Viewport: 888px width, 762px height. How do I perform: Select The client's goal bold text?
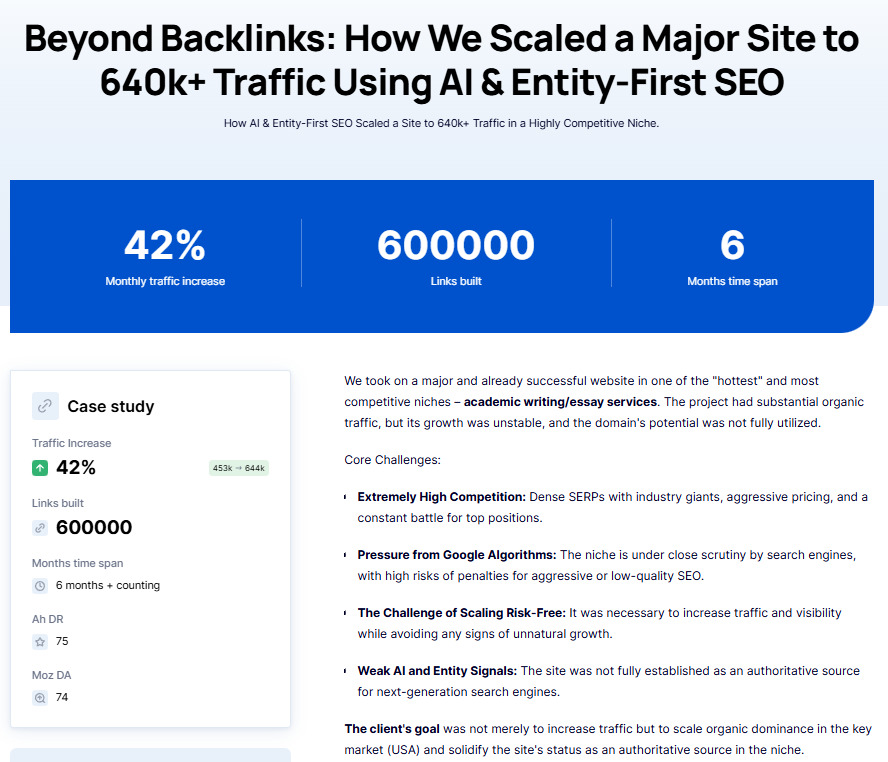pyautogui.click(x=389, y=728)
